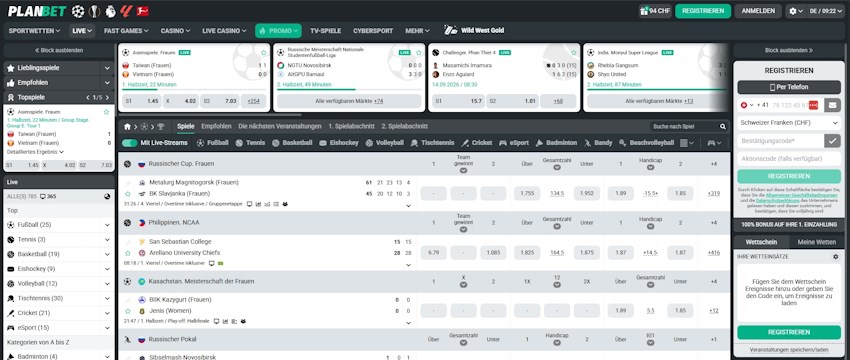Click Suche nach Spiel search field
This screenshot has width=850, height=360.
pyautogui.click(x=684, y=126)
